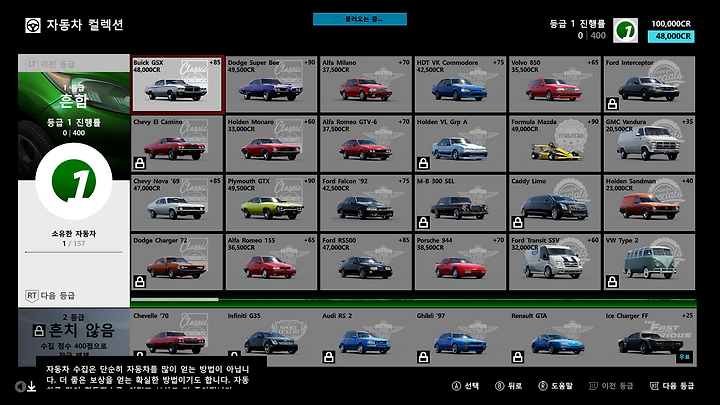Click the bottom-bar RT 다음 등급 prompt
This screenshot has height=405, width=720.
click(672, 386)
